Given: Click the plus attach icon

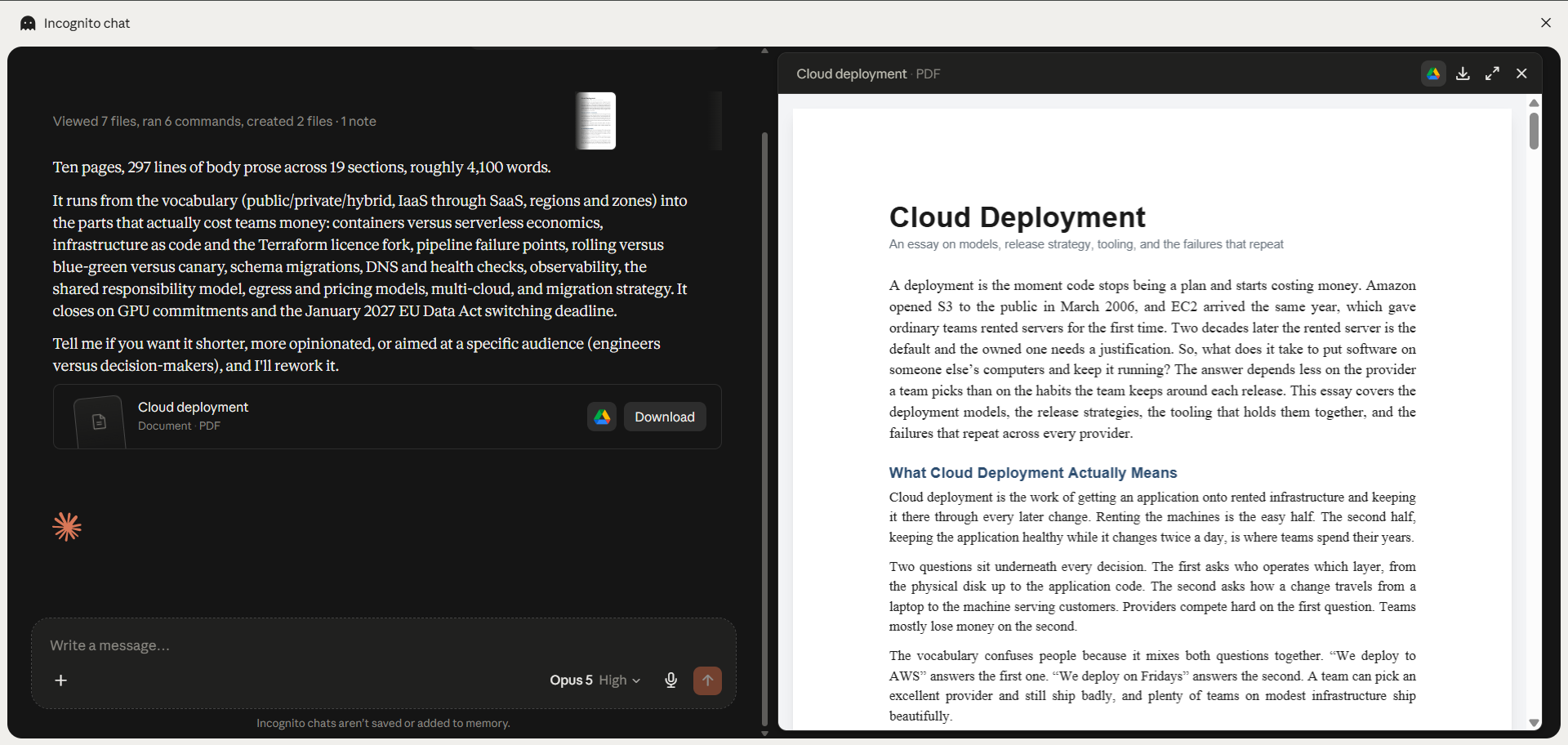Looking at the screenshot, I should [60, 680].
